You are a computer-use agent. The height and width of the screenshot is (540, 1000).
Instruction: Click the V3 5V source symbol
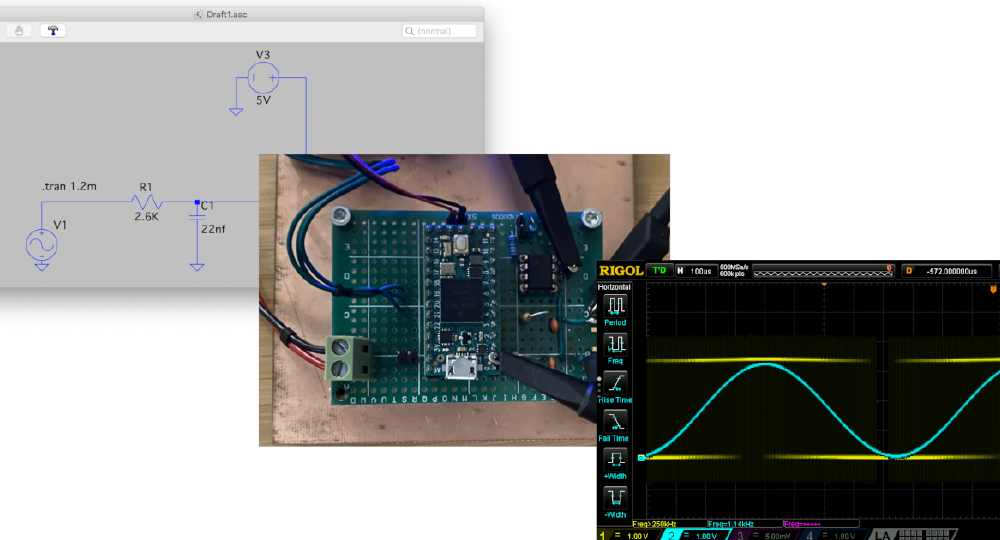[263, 77]
